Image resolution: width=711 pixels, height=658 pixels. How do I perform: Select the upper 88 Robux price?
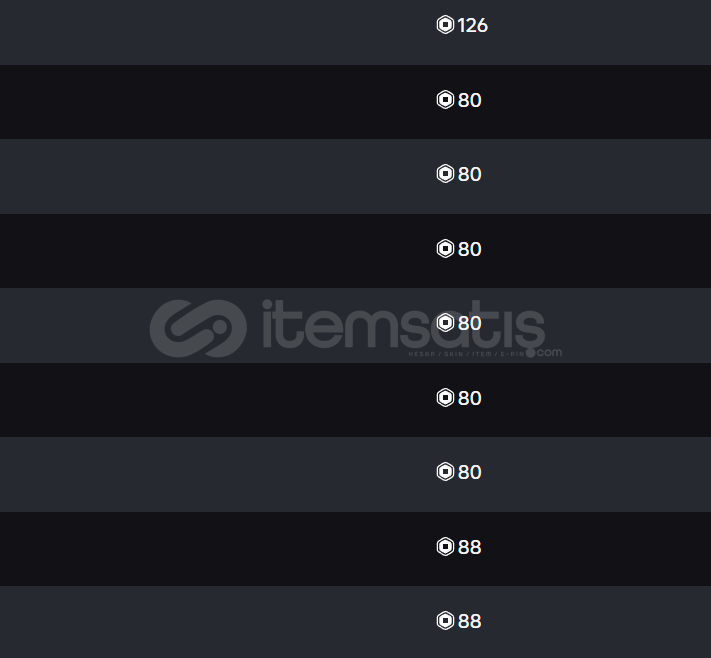click(469, 547)
